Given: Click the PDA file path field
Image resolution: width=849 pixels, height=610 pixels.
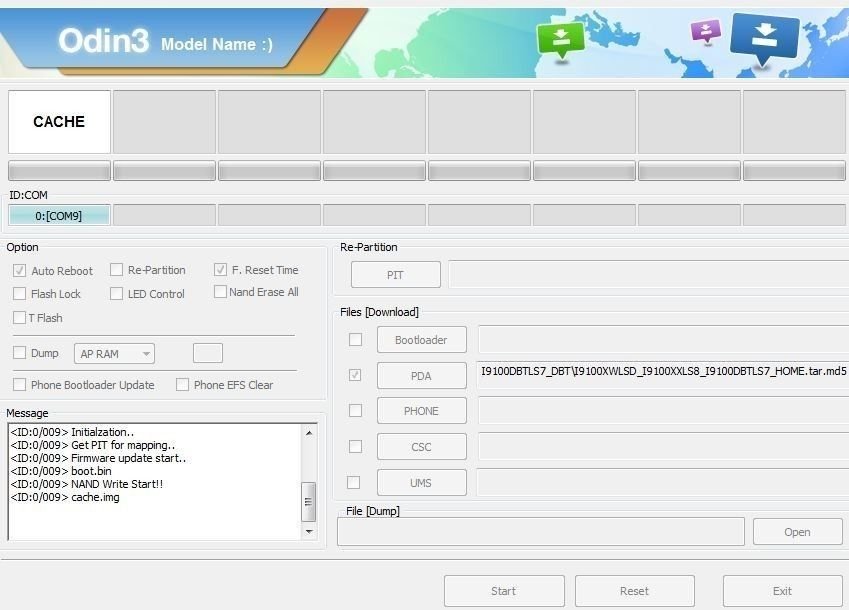Looking at the screenshot, I should [663, 375].
